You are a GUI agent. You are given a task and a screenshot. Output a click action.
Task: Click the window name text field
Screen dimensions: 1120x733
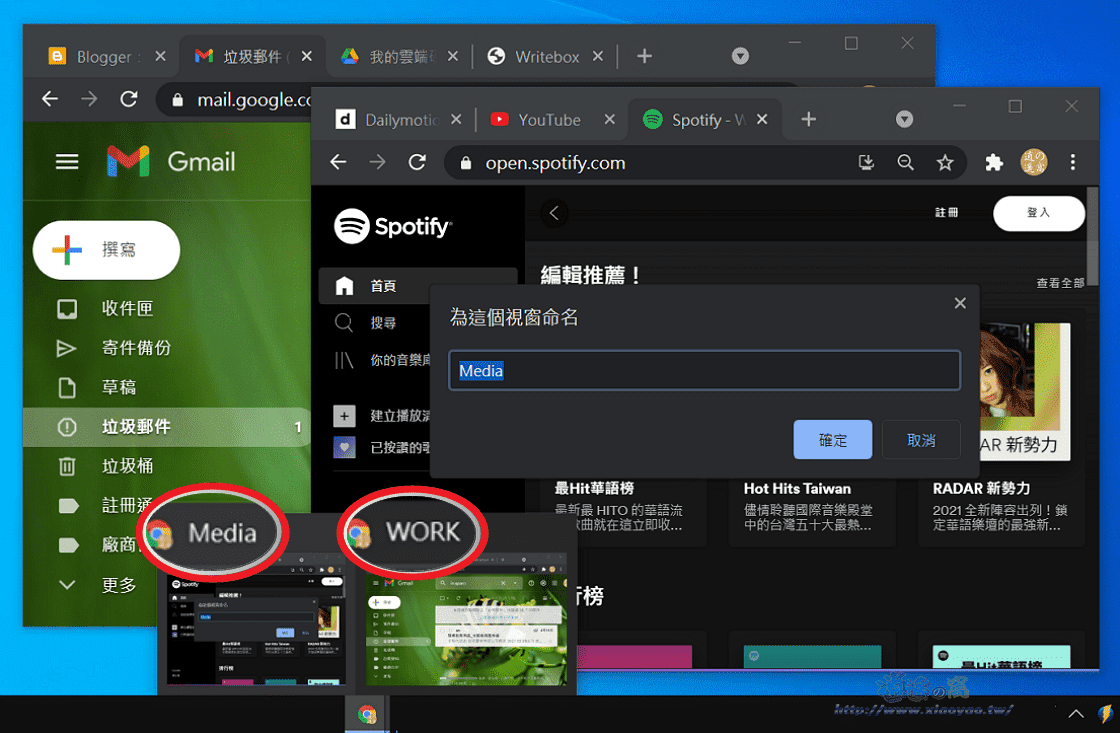pyautogui.click(x=704, y=370)
